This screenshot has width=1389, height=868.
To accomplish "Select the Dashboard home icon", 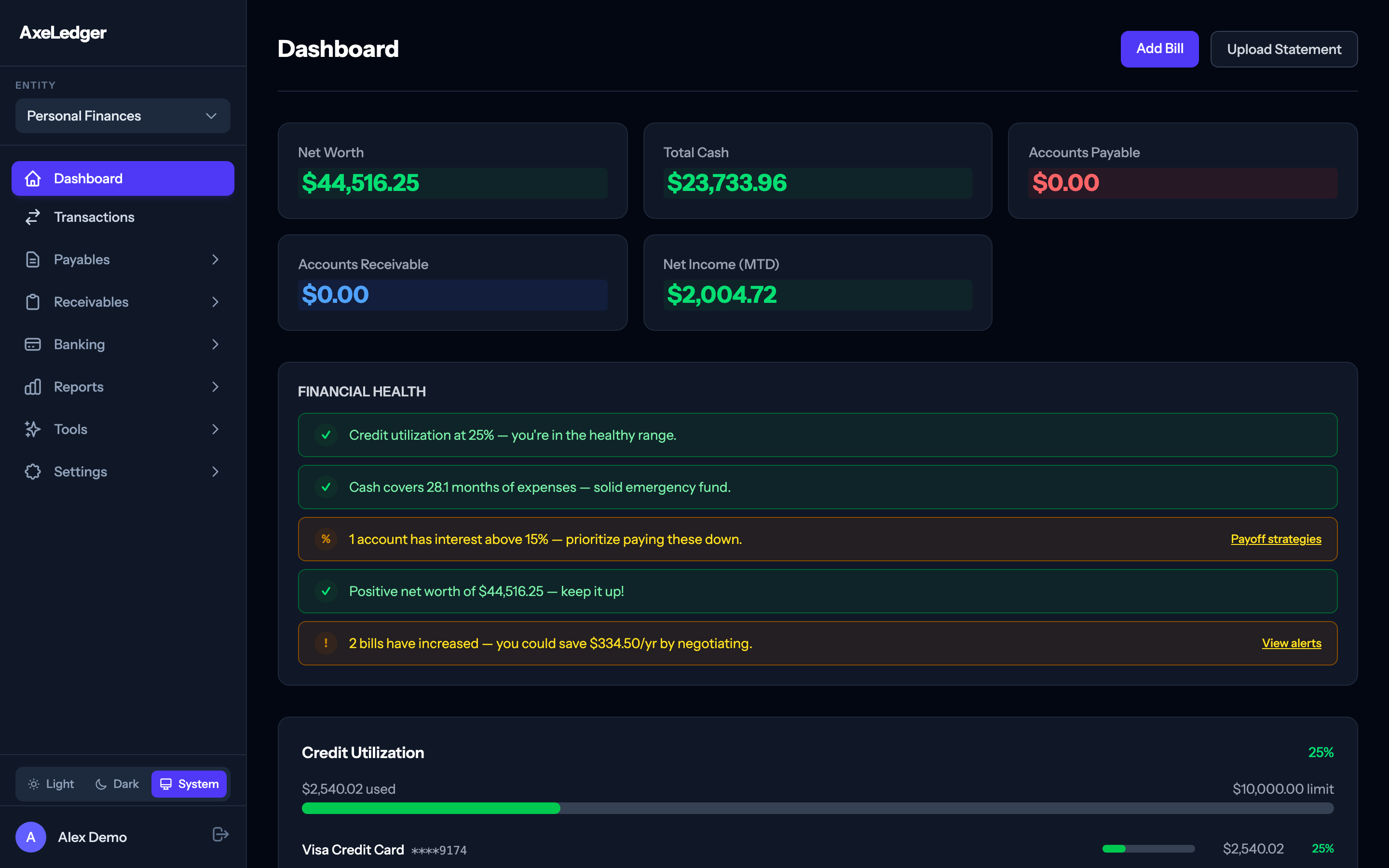I will click(33, 178).
